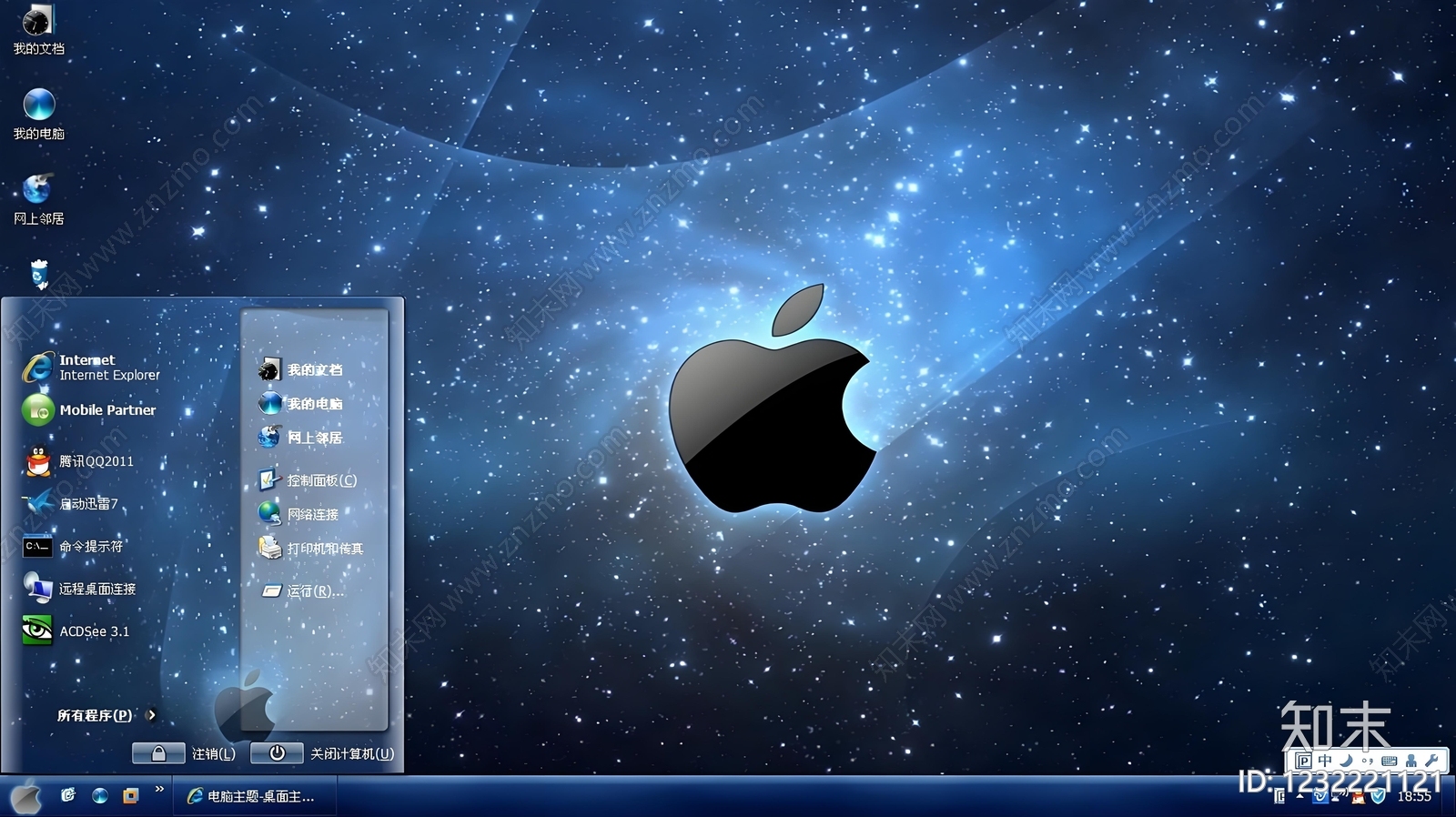Screen dimensions: 1456x817
Task: Expand 所有程序(P) programs list
Action: coord(106,715)
